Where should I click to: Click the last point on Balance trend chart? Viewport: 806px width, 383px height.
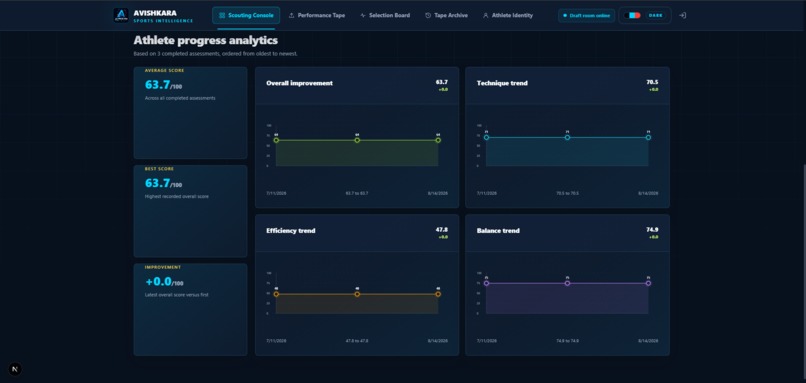click(x=648, y=283)
